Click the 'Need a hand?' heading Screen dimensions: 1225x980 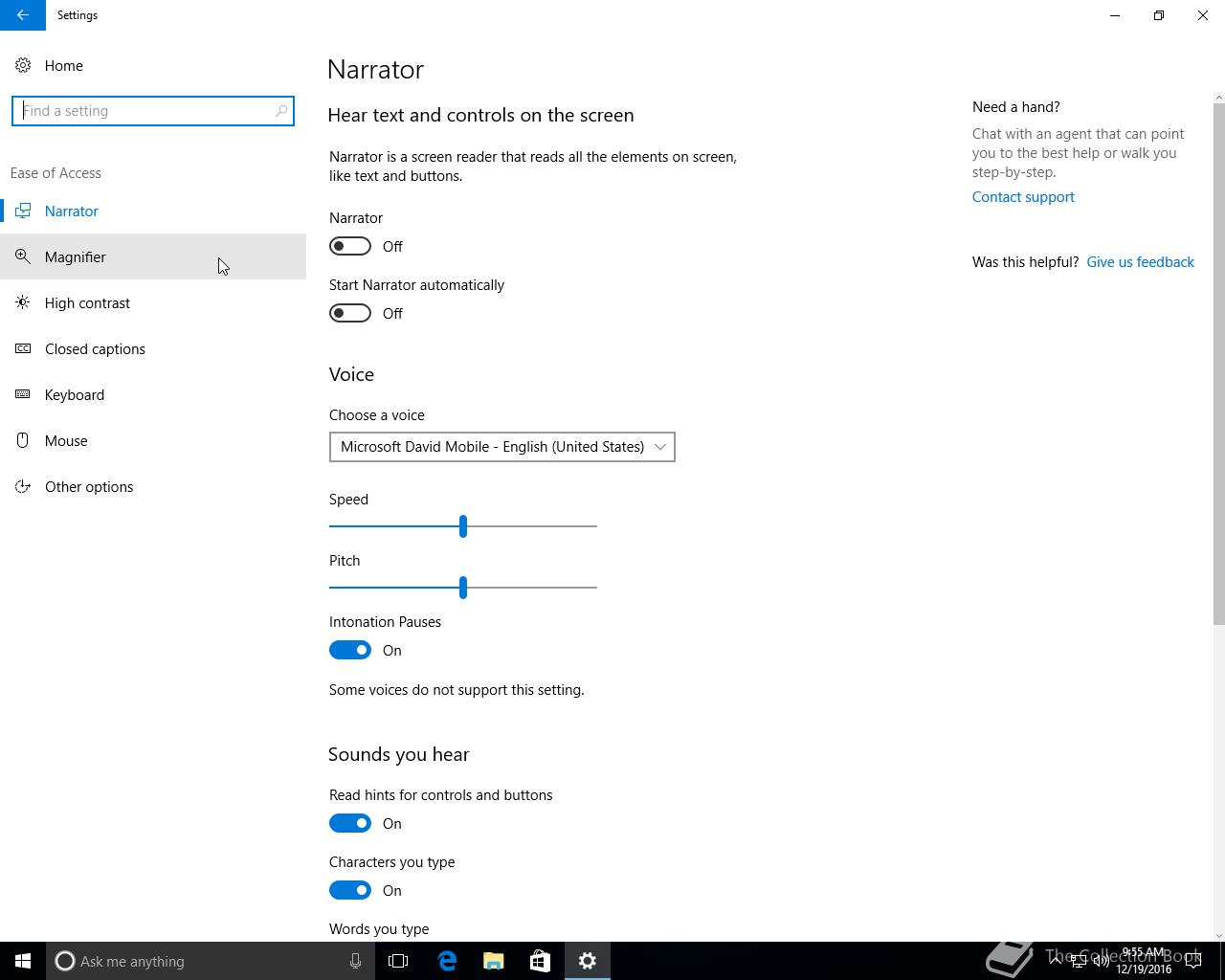[x=1016, y=107]
